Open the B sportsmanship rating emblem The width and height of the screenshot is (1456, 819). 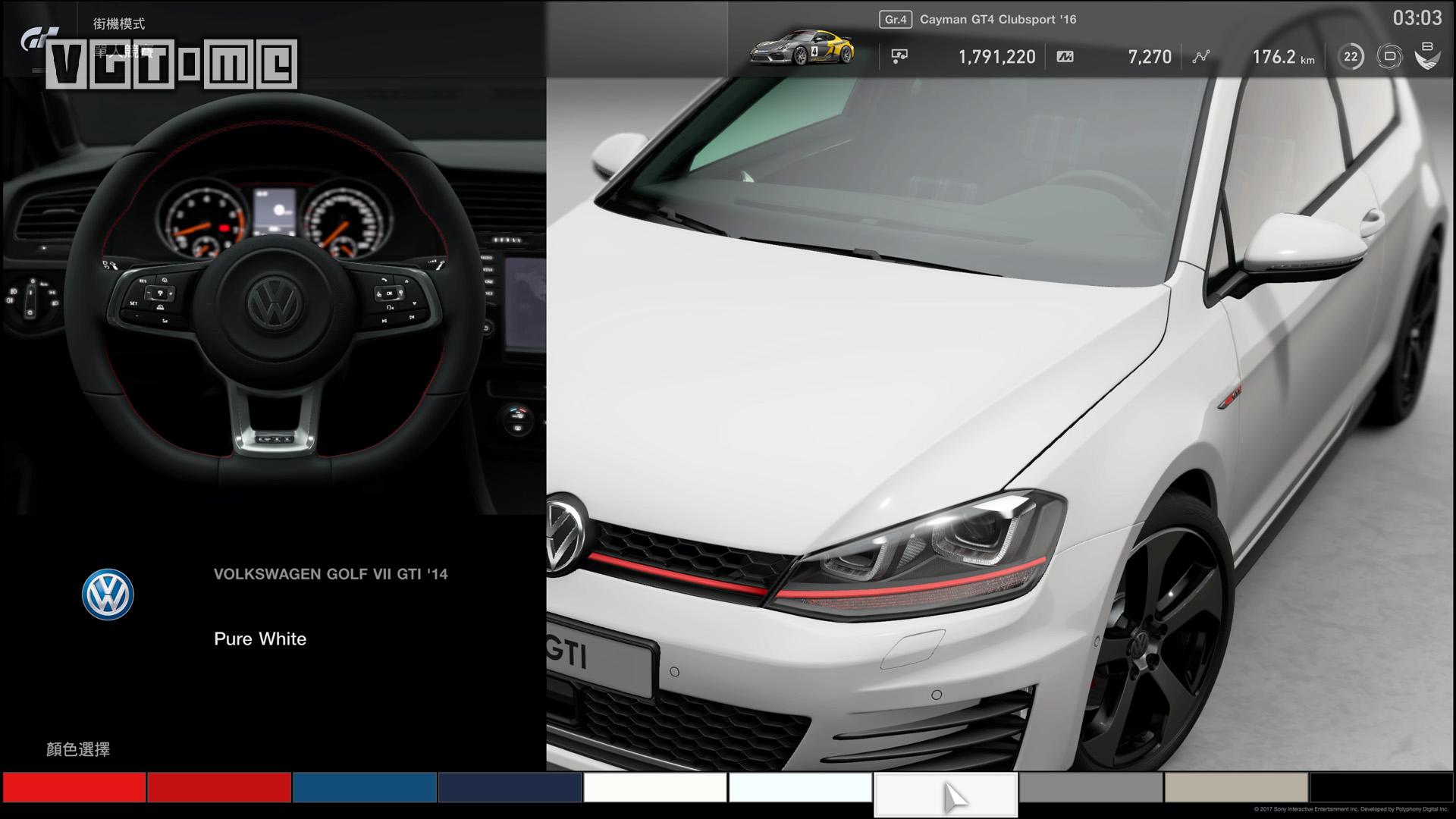[x=1427, y=56]
